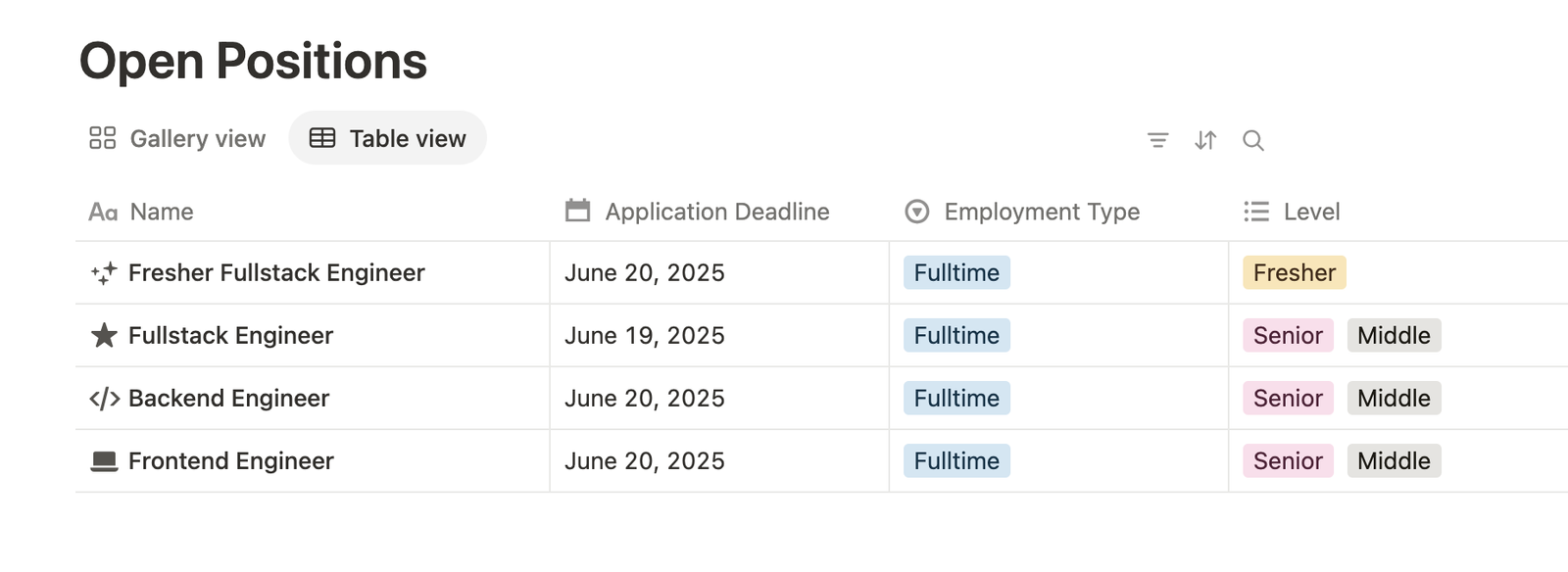Open the Employment Type column header menu
Image resolution: width=1568 pixels, height=572 pixels.
pyautogui.click(x=1023, y=212)
